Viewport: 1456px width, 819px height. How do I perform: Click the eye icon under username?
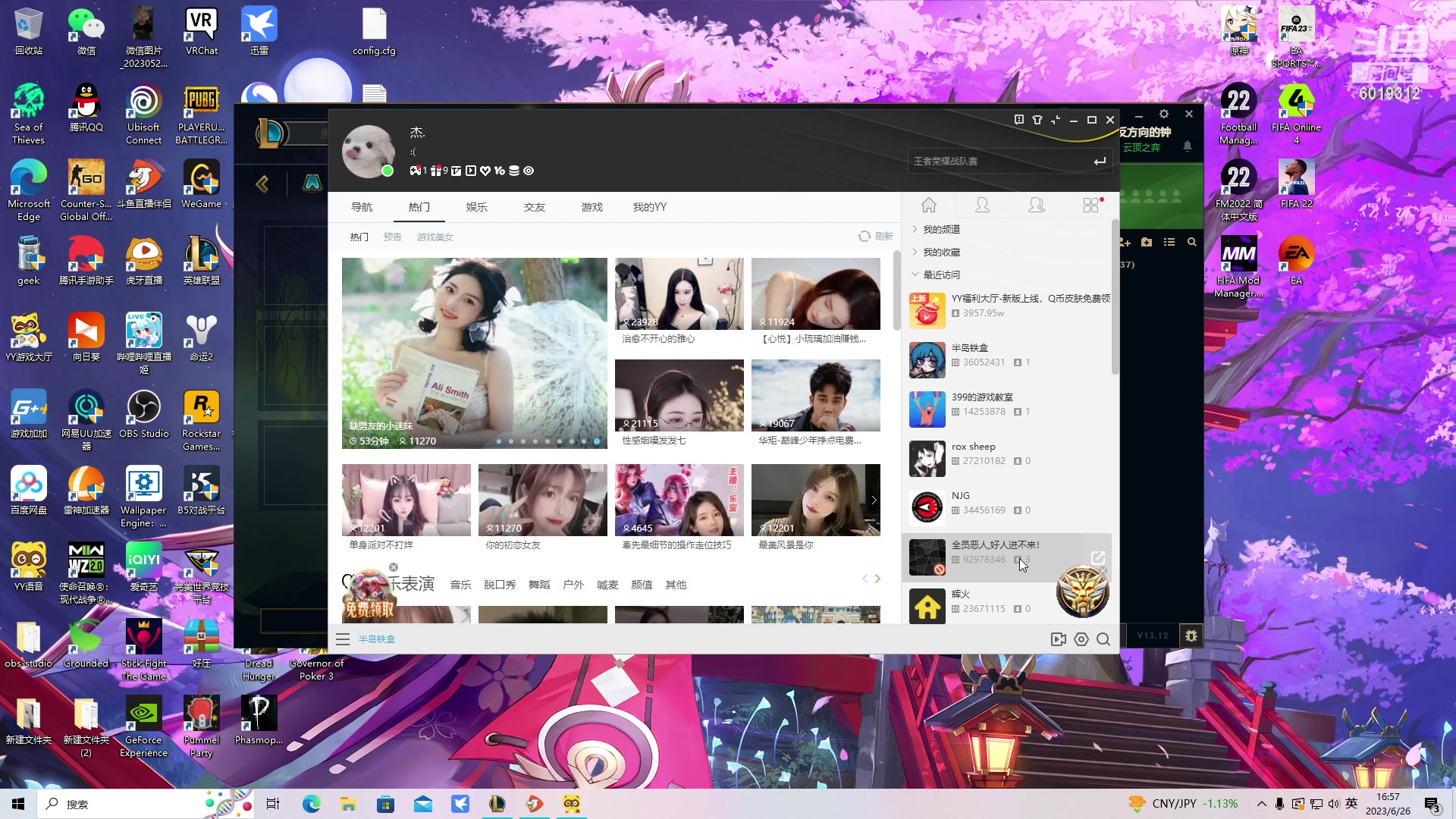click(x=529, y=171)
